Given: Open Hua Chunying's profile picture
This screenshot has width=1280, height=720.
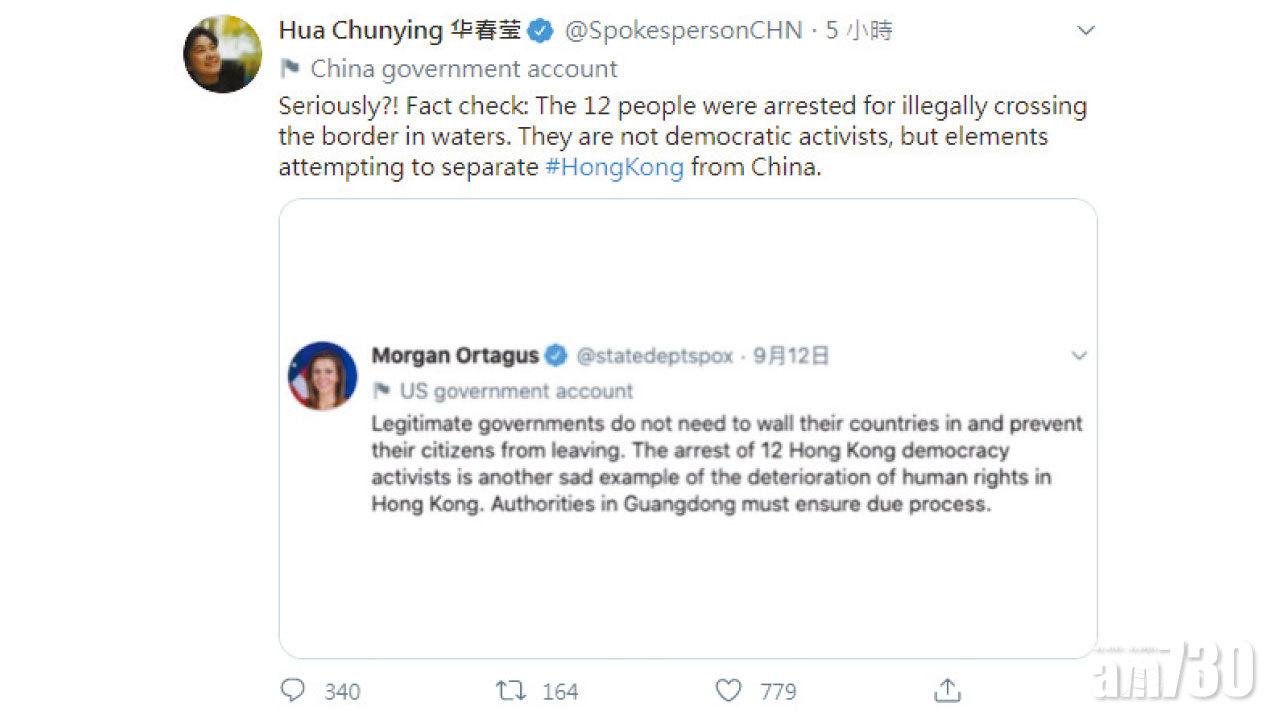Looking at the screenshot, I should click(x=222, y=54).
